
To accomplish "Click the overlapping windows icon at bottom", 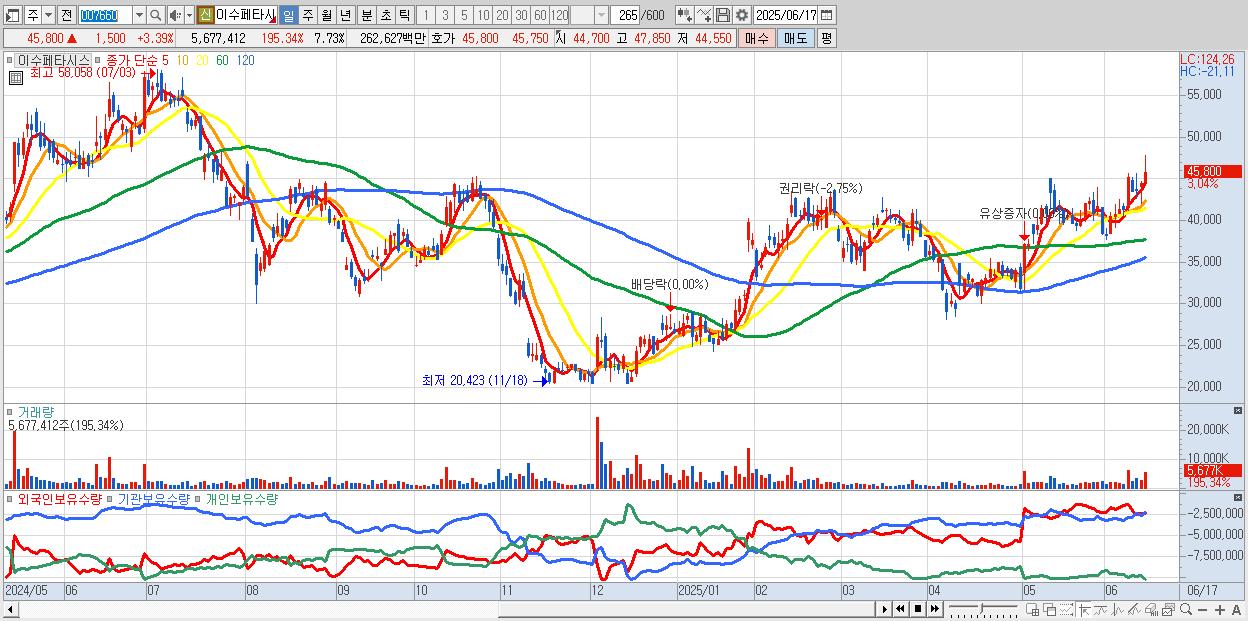I will coord(1050,609).
